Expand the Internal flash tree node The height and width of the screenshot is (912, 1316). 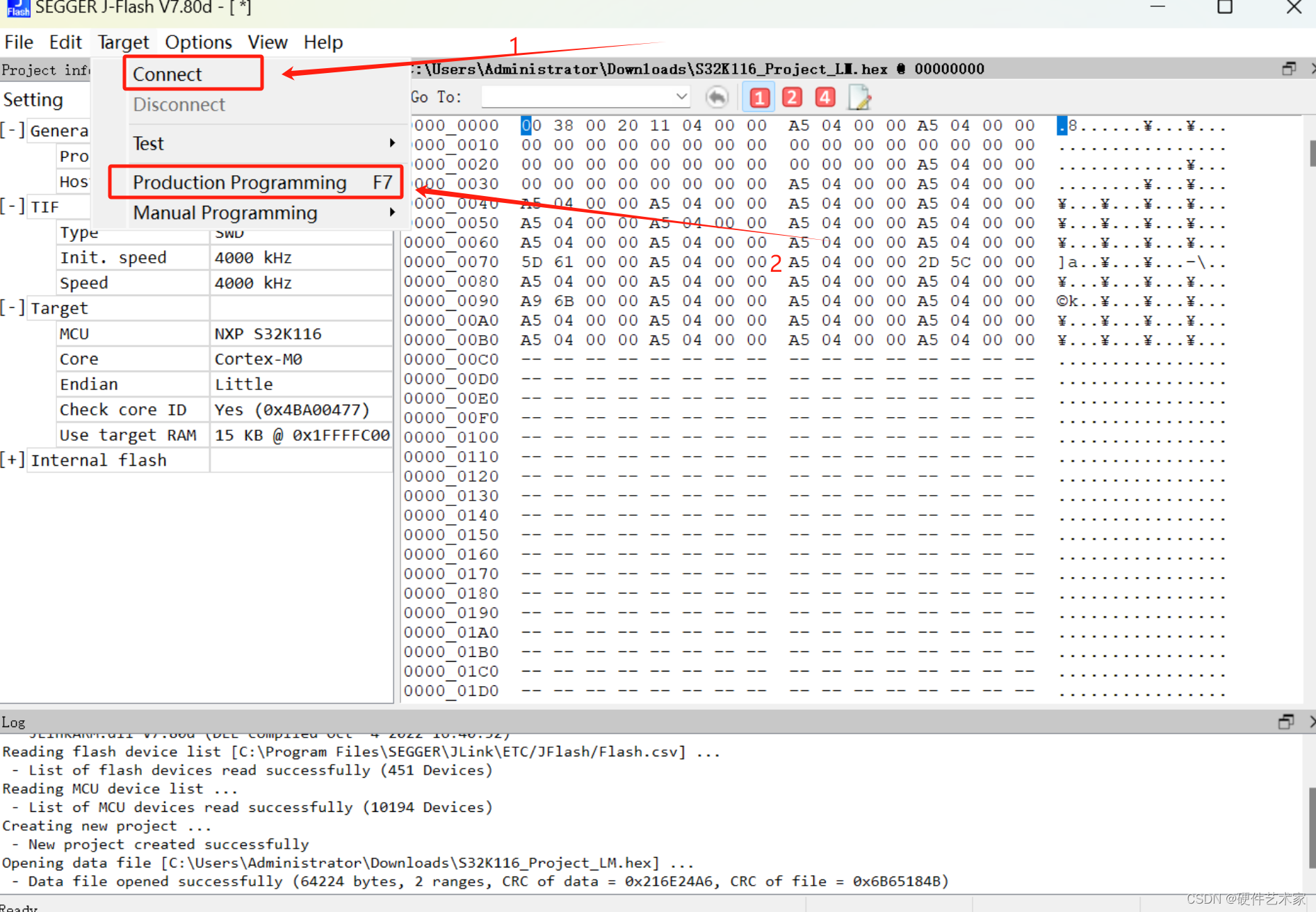point(13,459)
